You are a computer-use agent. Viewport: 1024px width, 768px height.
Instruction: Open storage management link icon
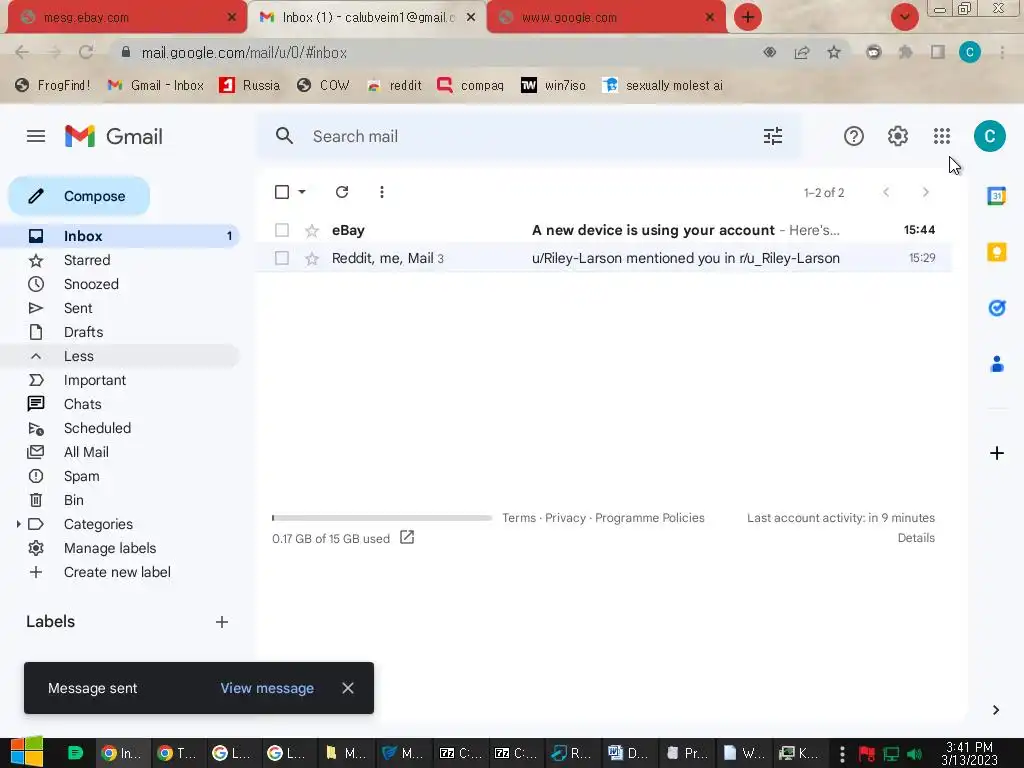pyautogui.click(x=407, y=537)
